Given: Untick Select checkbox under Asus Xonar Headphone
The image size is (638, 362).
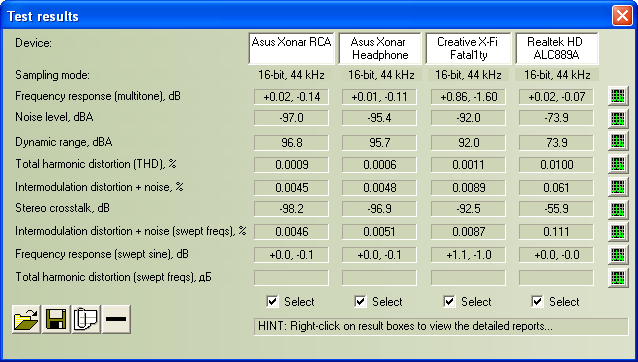Looking at the screenshot, I should (360, 301).
